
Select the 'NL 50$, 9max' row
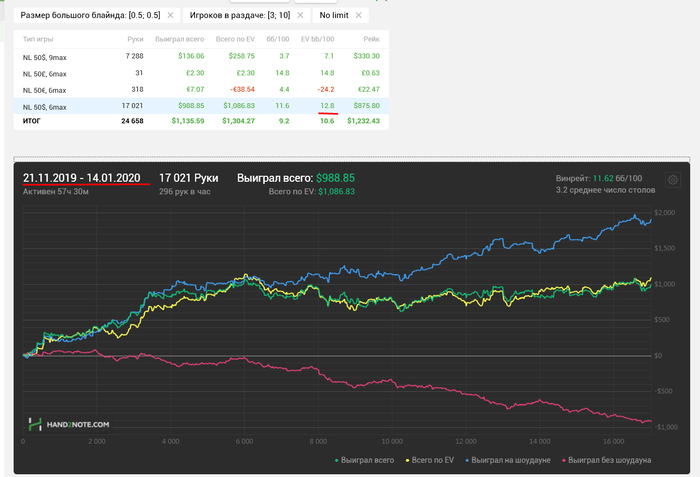click(x=201, y=56)
